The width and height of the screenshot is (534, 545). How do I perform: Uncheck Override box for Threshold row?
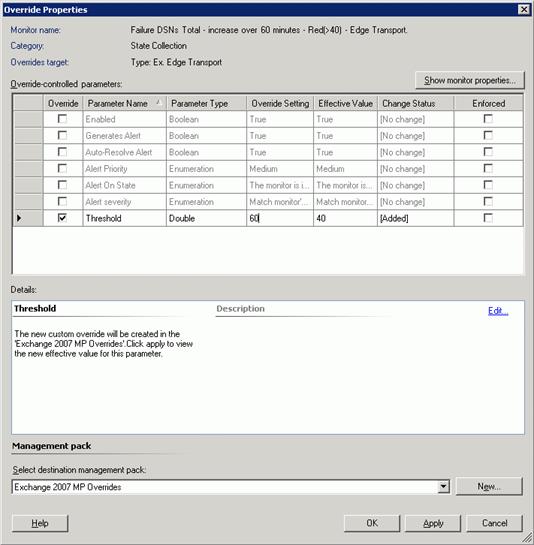click(x=62, y=218)
